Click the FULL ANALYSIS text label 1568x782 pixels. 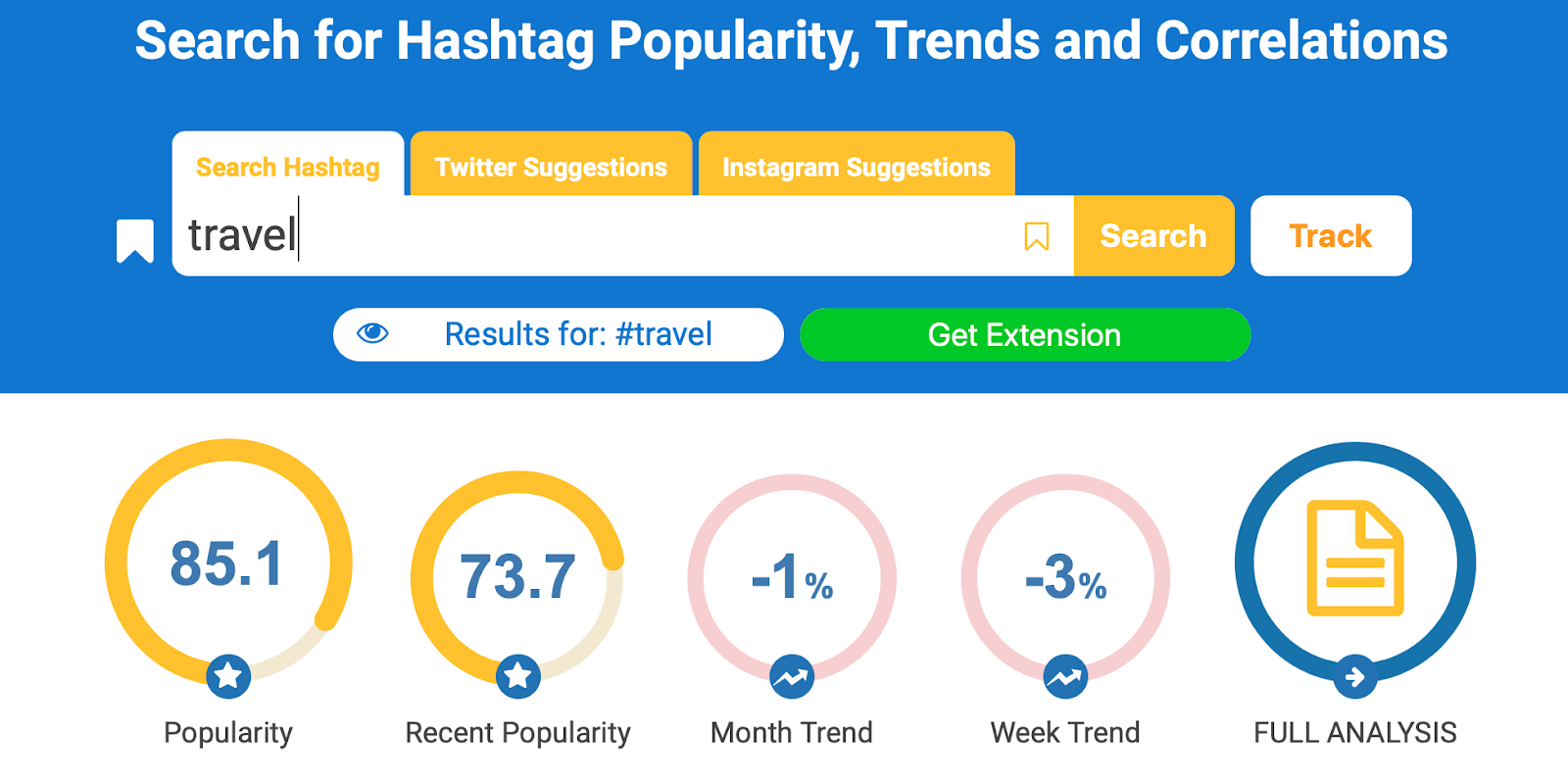tap(1354, 732)
